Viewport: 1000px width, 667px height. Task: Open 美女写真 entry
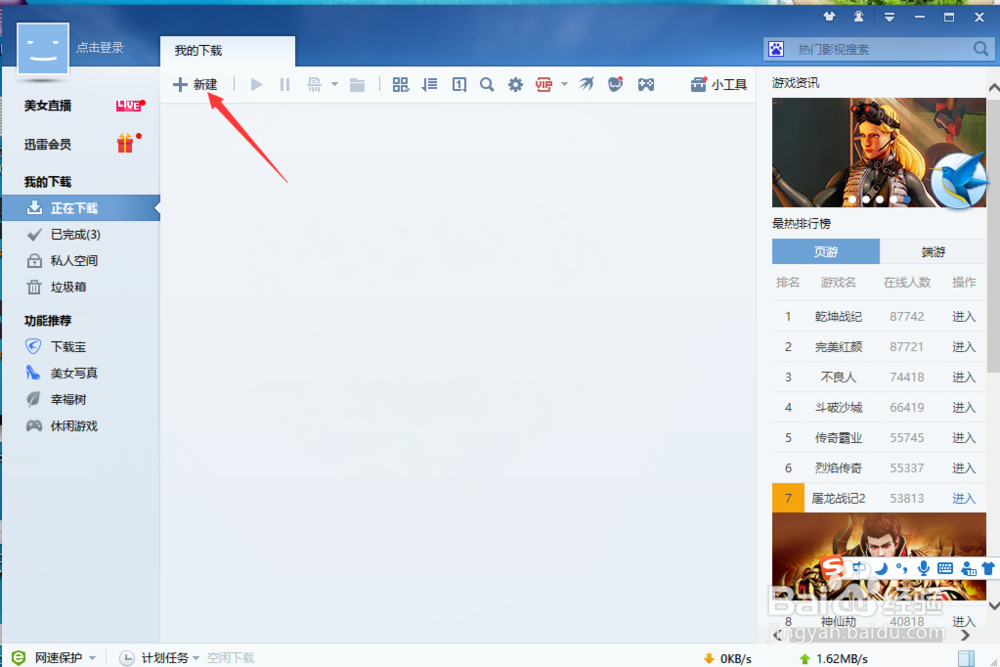74,373
